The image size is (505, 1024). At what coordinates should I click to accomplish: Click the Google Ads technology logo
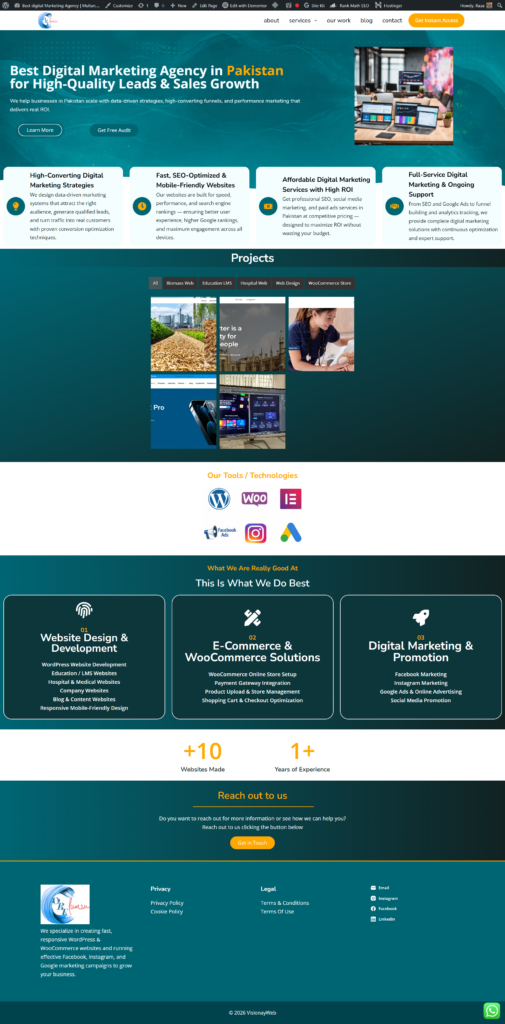tap(291, 534)
